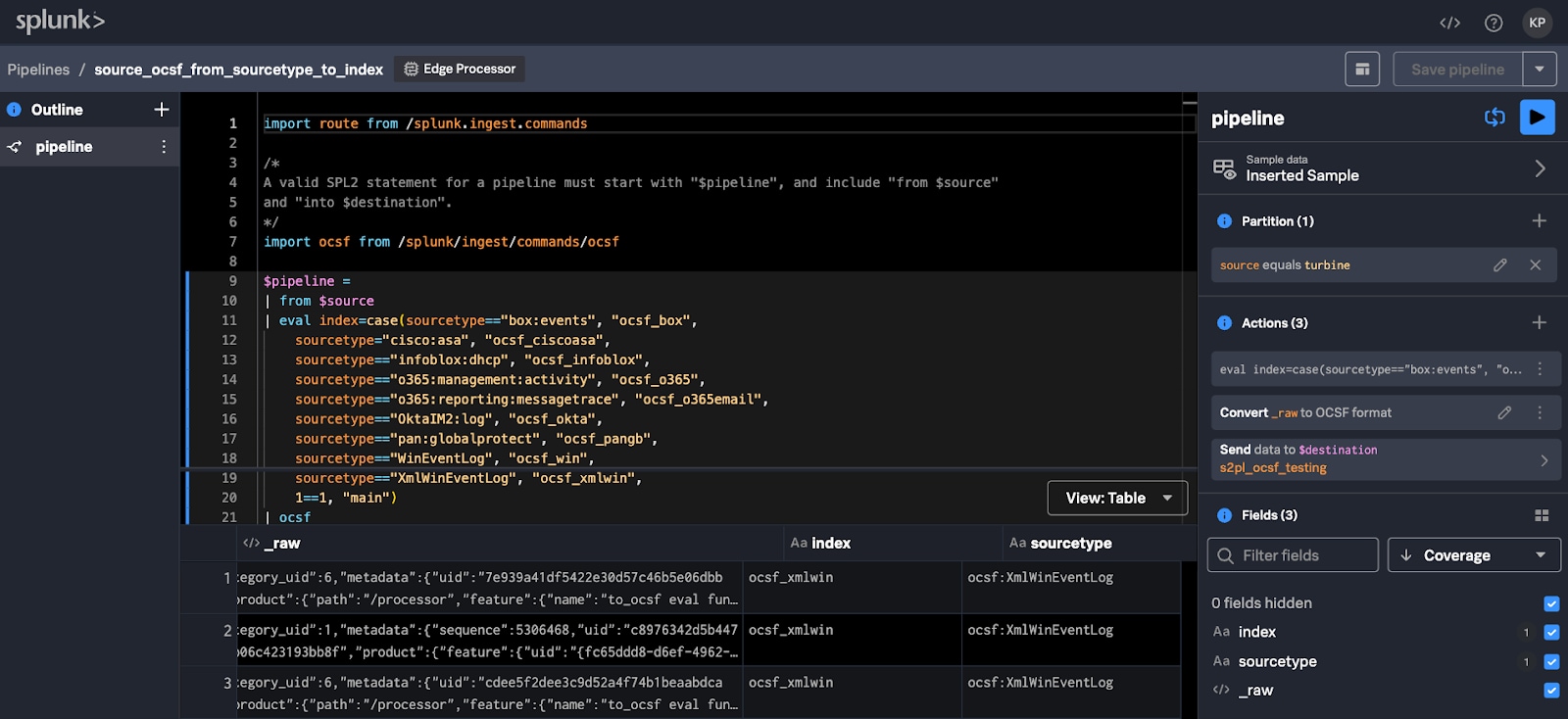Screen dimensions: 1568x719
Task: Toggle the _raw field checkbox
Action: click(1550, 691)
